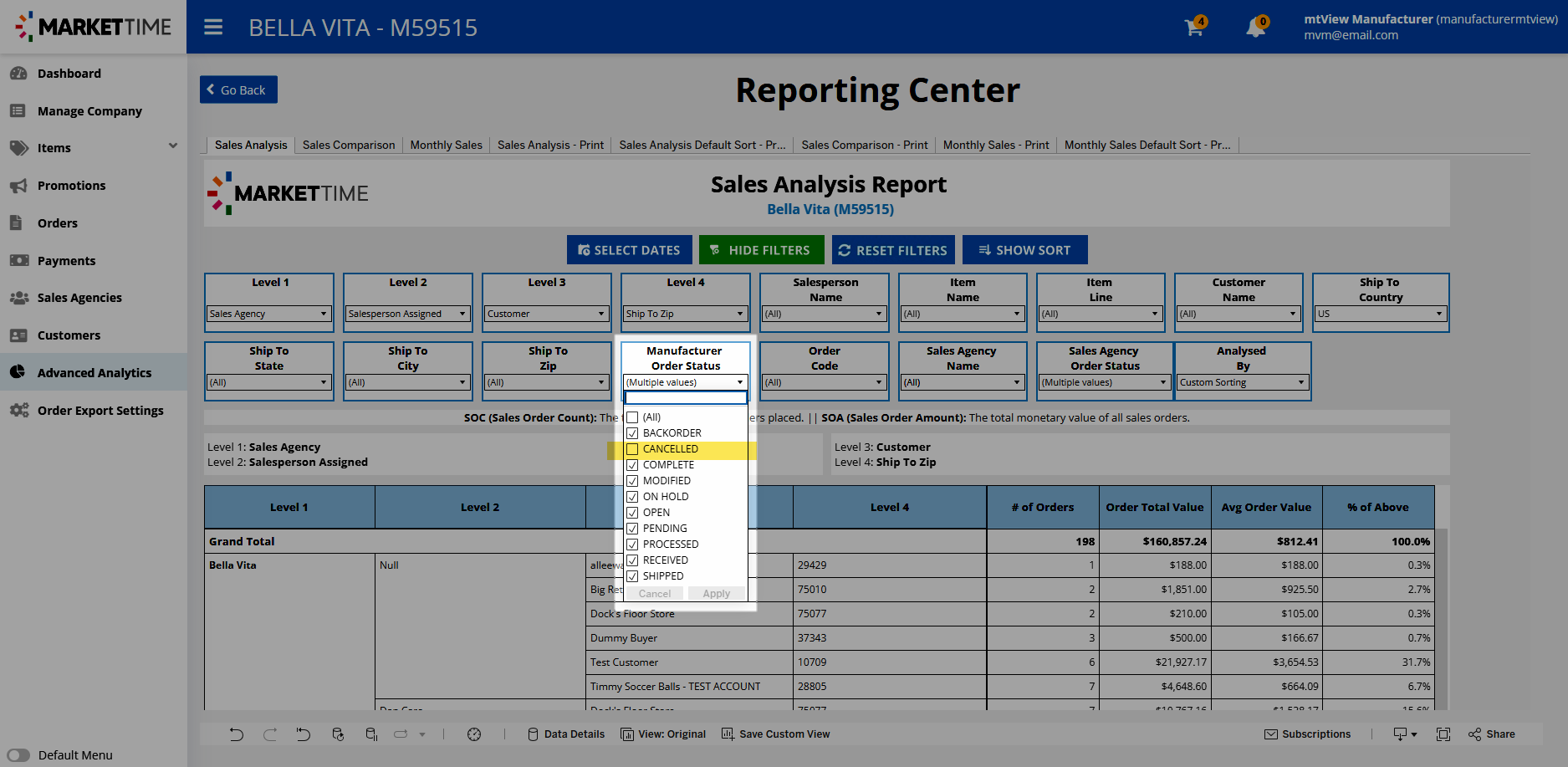Switch to the Sales Comparison tab

349,145
